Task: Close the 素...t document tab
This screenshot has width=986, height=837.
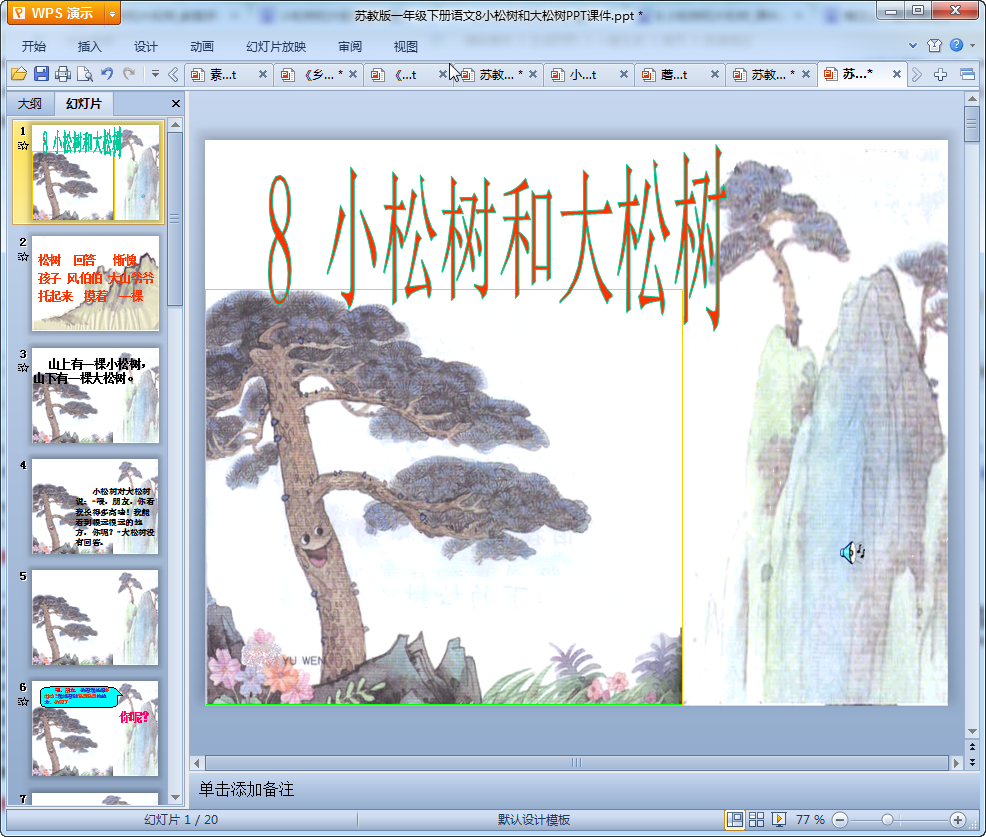Action: (263, 74)
